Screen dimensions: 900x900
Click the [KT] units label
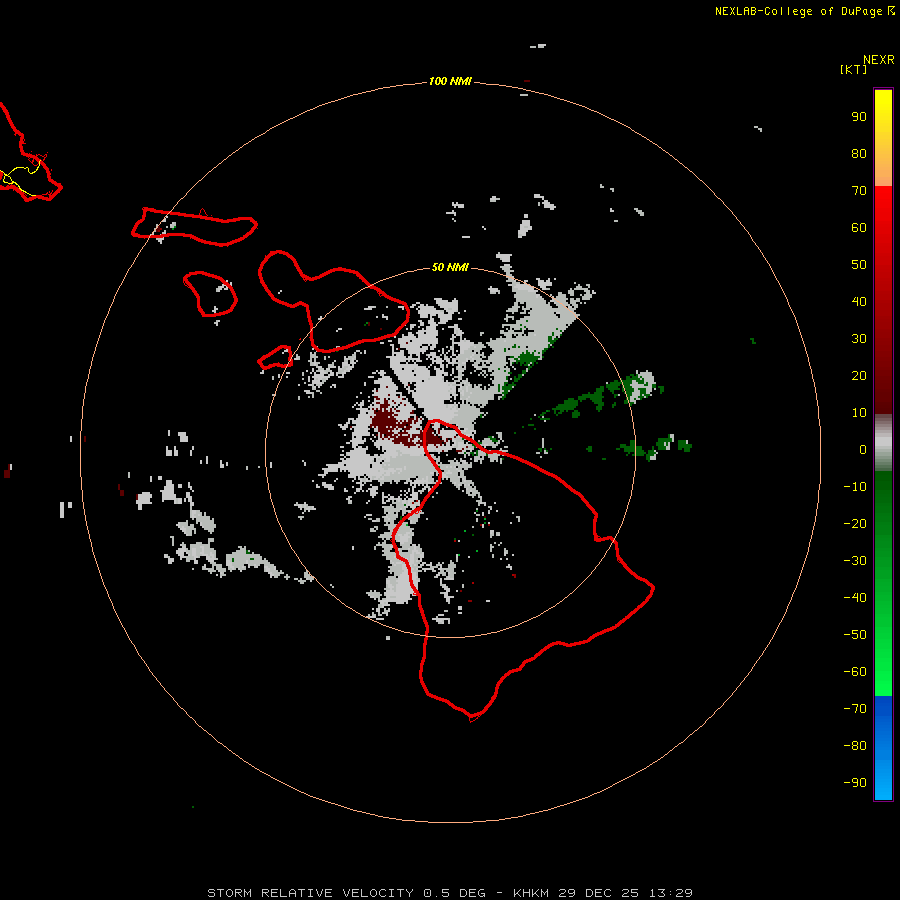(x=853, y=69)
